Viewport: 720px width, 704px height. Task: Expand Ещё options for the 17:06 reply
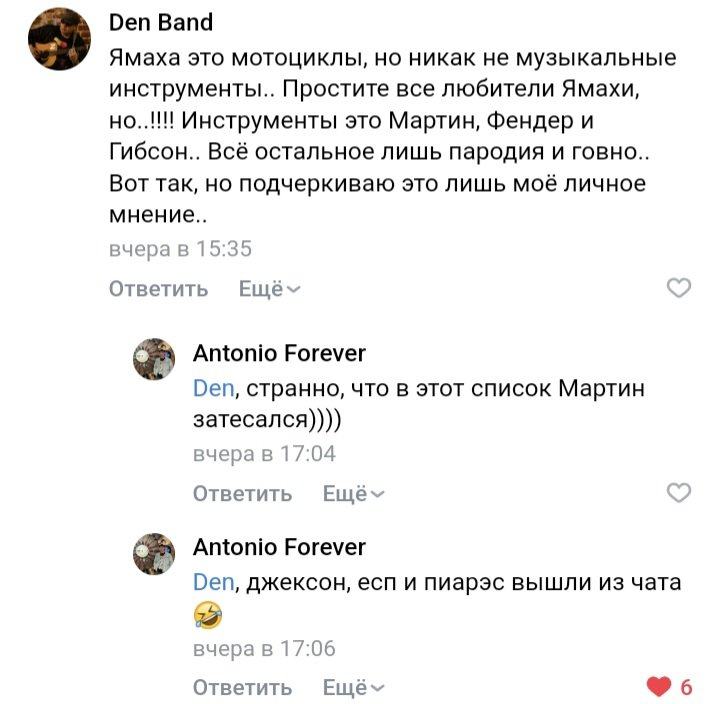point(354,687)
